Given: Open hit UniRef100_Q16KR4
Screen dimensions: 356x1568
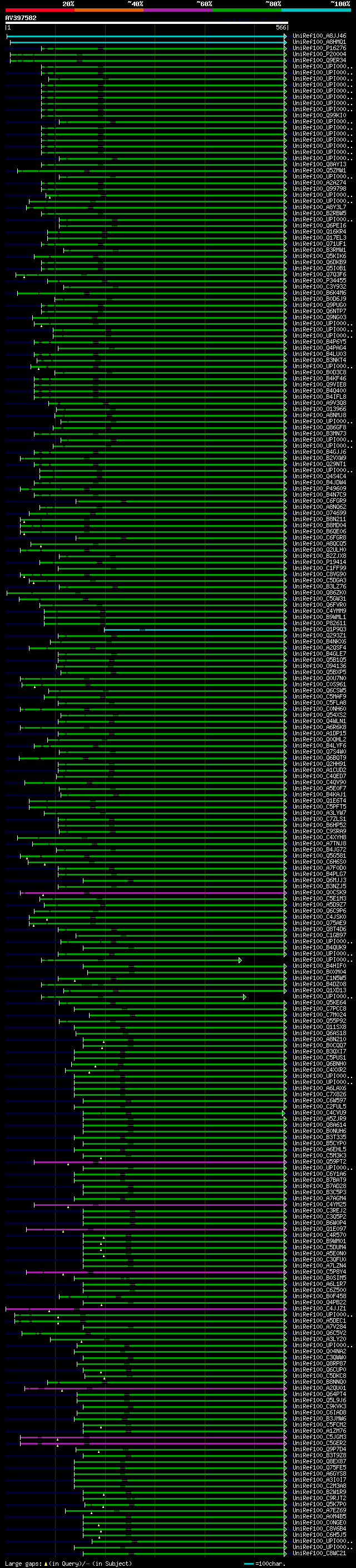Looking at the screenshot, I should [319, 231].
